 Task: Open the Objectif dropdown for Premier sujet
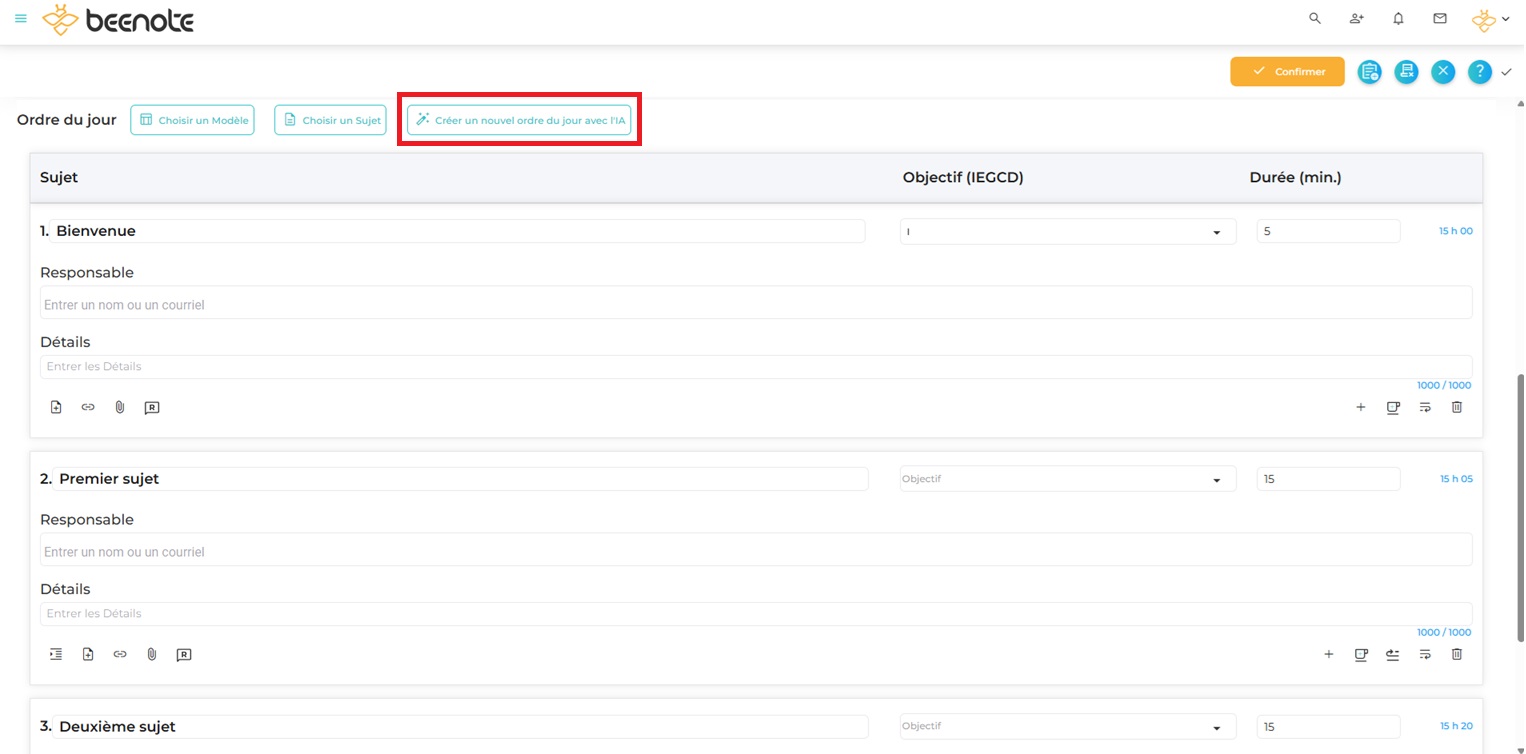(x=1068, y=479)
